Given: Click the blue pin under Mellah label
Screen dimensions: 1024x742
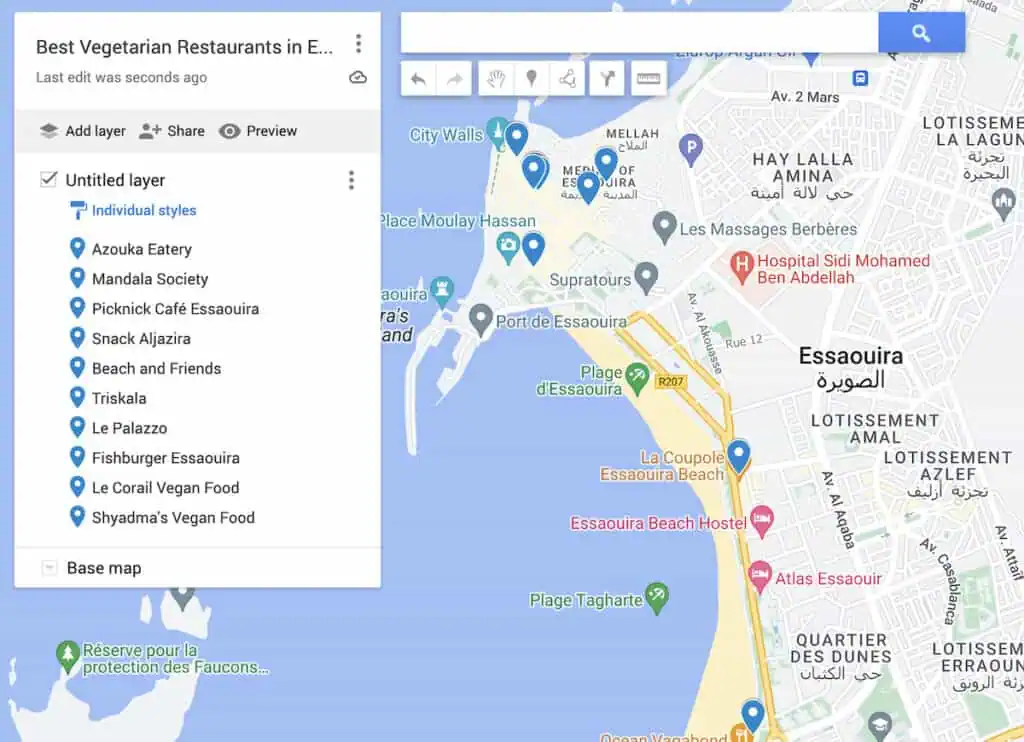Looking at the screenshot, I should click(606, 163).
